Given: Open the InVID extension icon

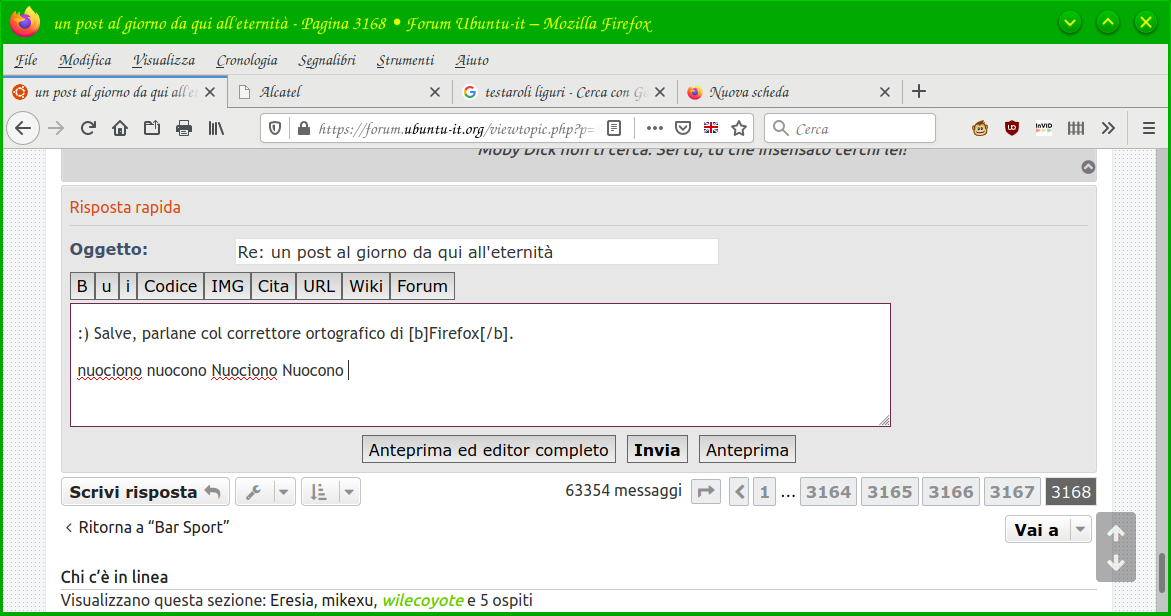Looking at the screenshot, I should (x=1043, y=128).
